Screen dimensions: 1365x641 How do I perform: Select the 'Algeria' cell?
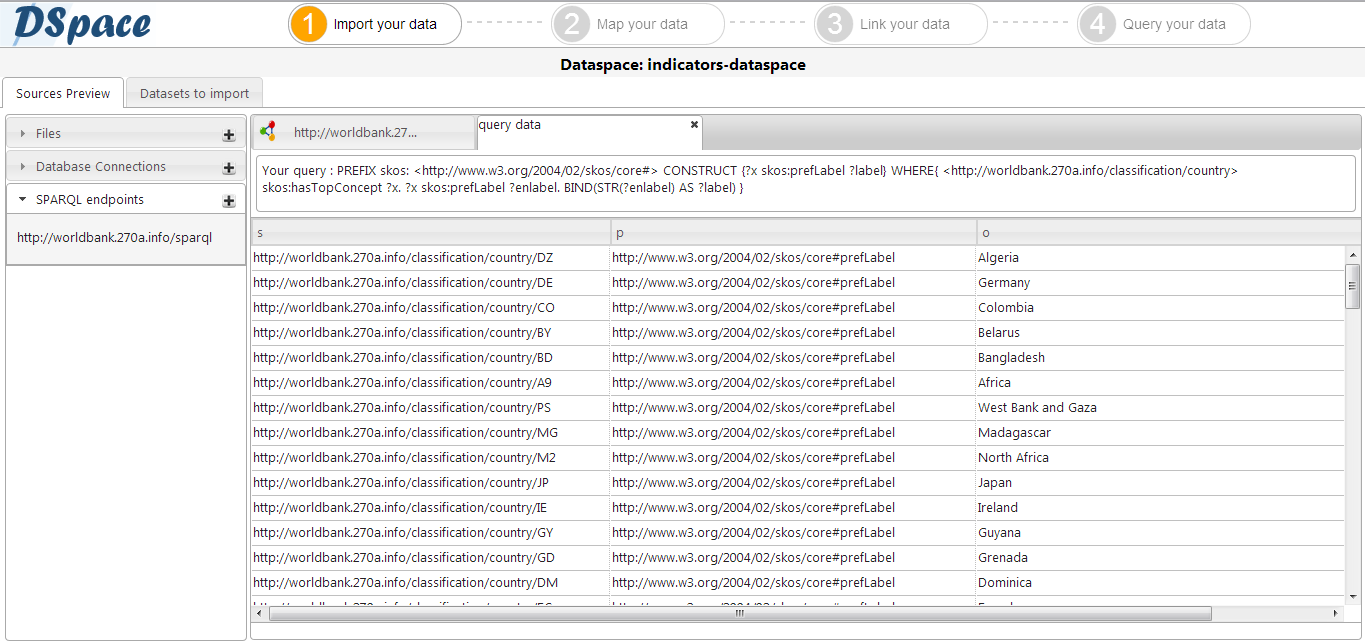tap(1160, 258)
